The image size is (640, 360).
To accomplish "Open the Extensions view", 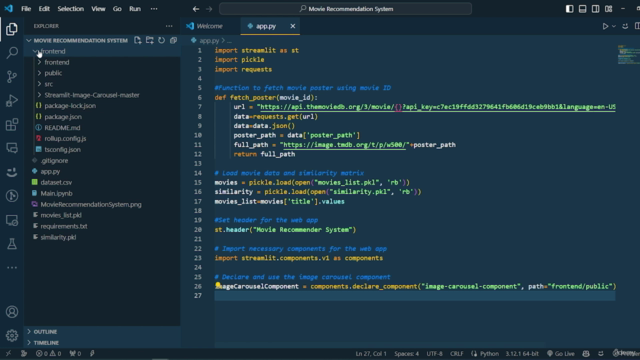I will [12, 124].
